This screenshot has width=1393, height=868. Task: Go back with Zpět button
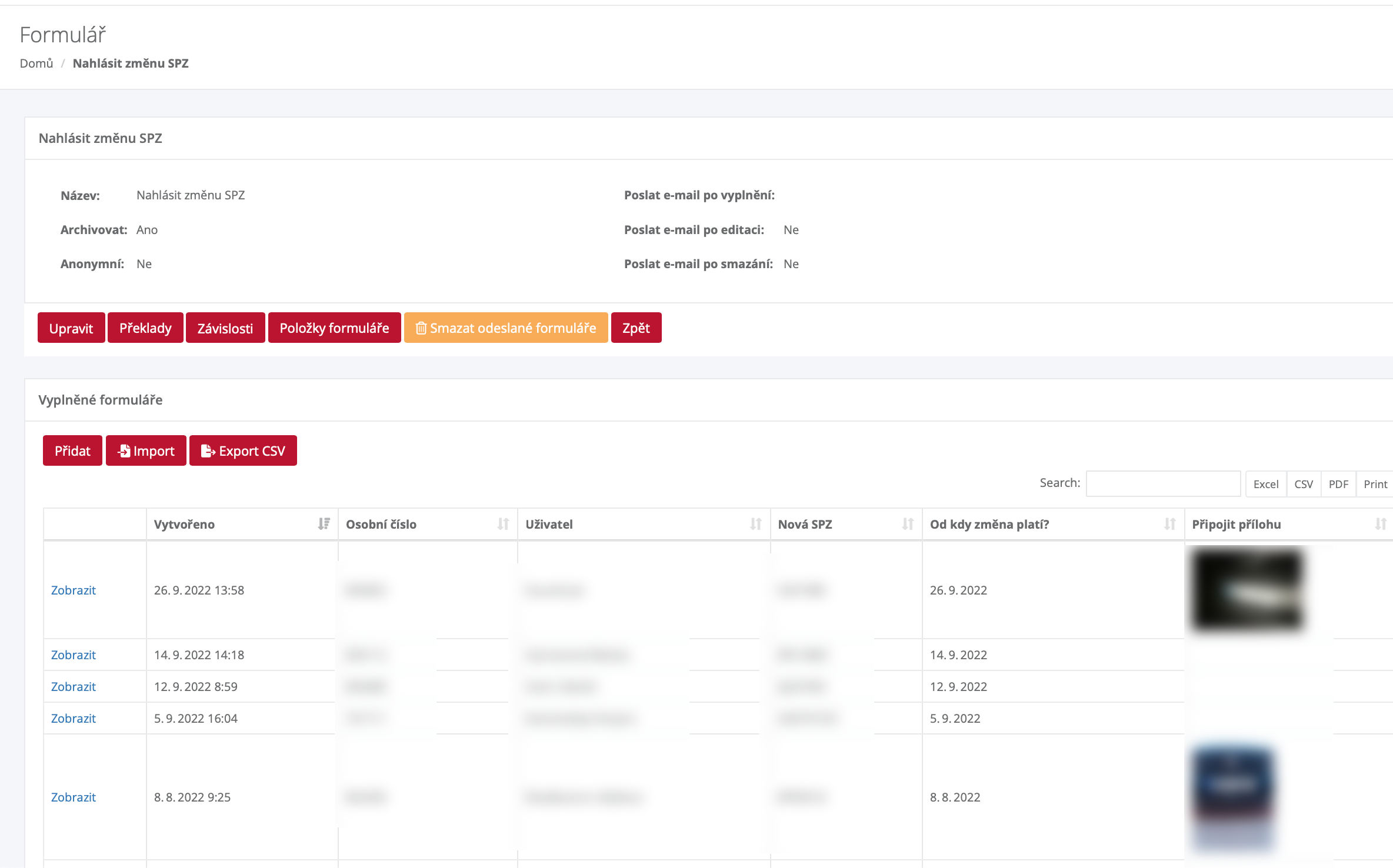click(636, 328)
